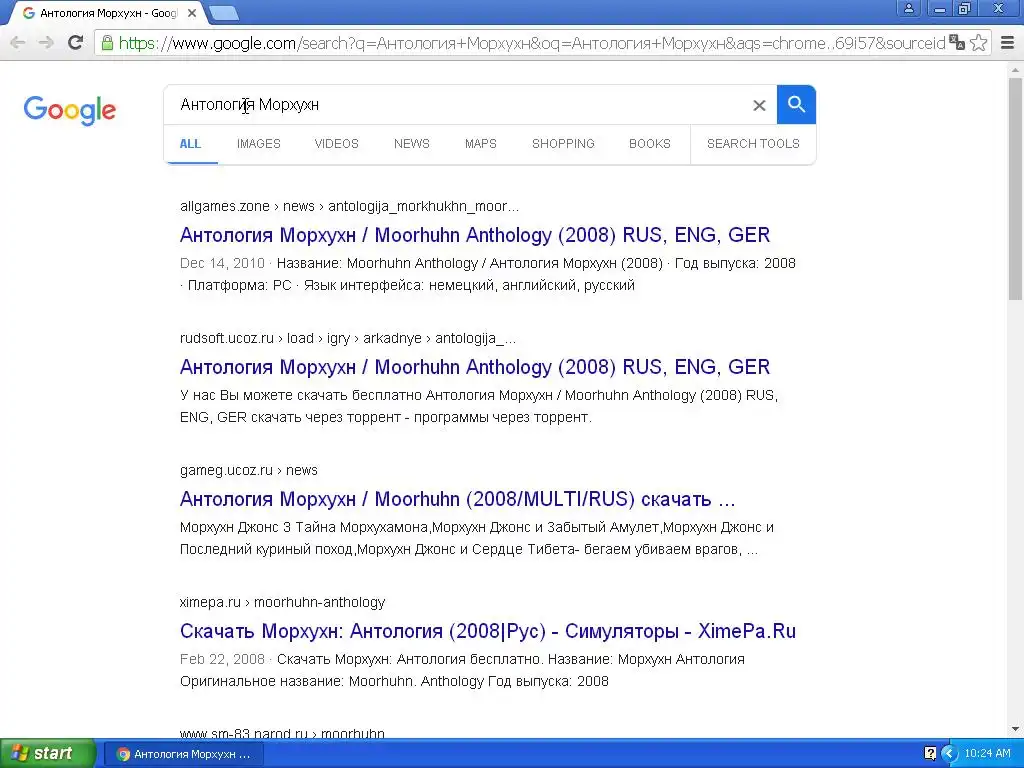Click the green padlock security icon

107,43
